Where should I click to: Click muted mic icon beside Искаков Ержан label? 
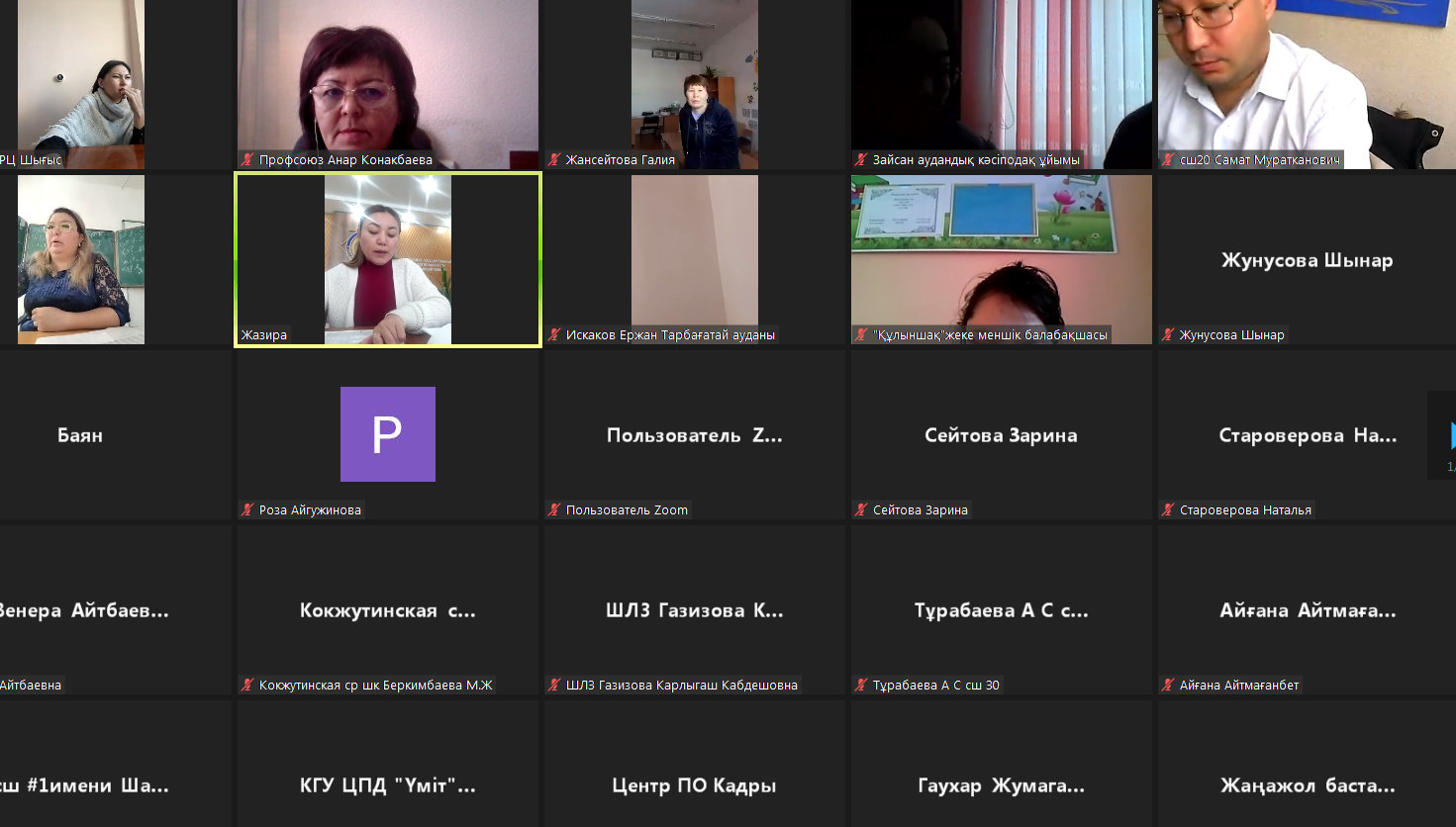pyautogui.click(x=554, y=334)
